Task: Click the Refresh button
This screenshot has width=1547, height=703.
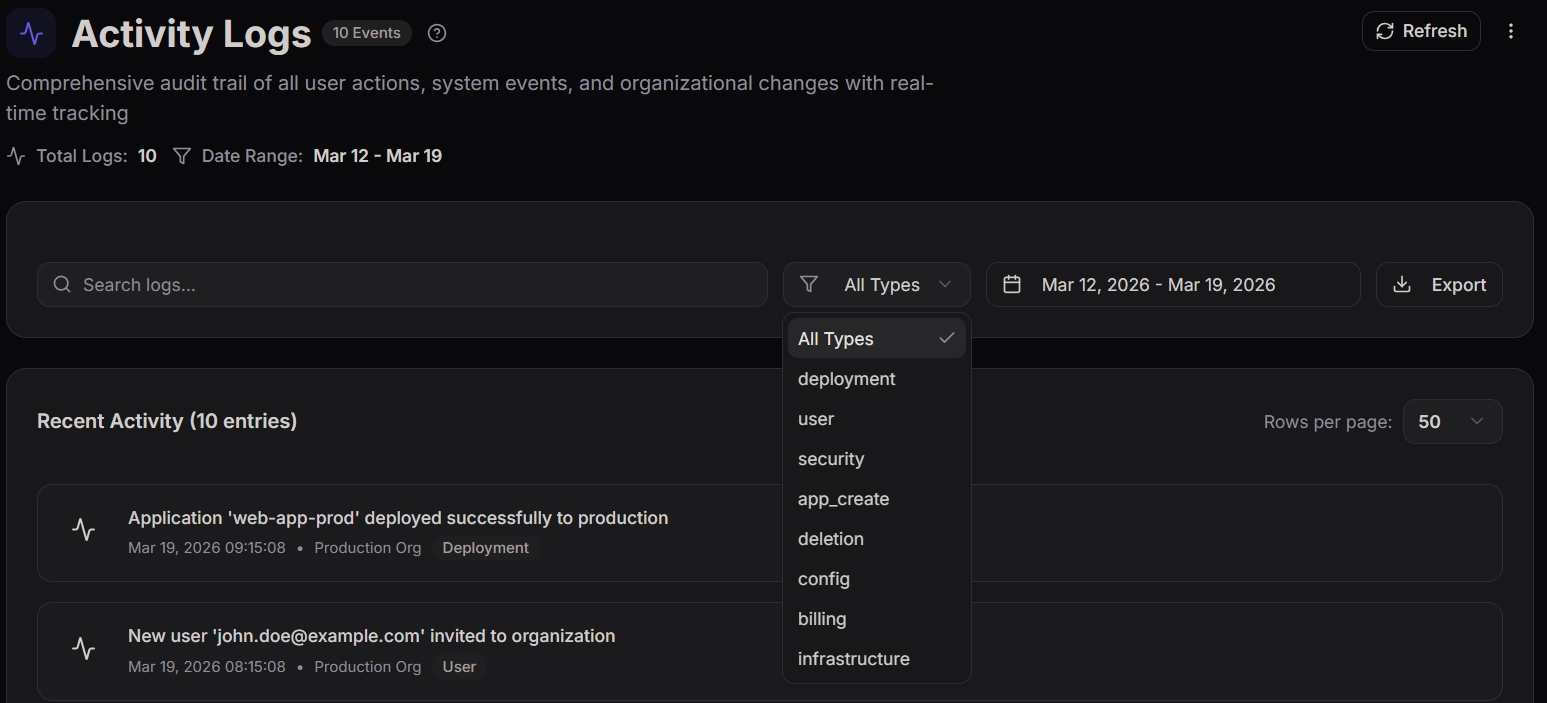Action: (x=1421, y=30)
